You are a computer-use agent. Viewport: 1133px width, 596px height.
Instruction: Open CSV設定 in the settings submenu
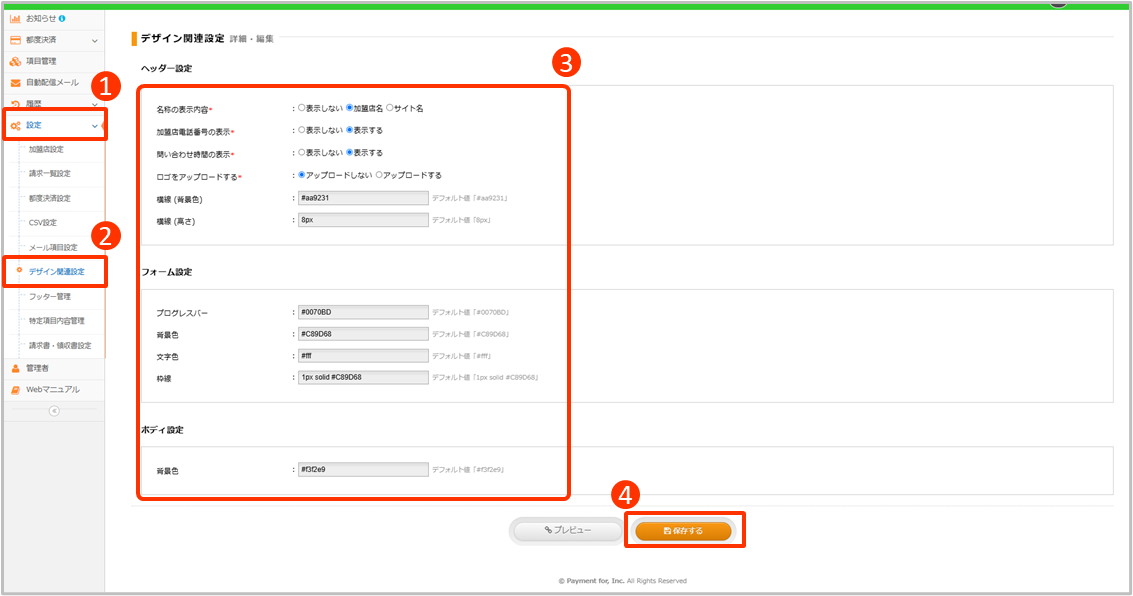(43, 222)
